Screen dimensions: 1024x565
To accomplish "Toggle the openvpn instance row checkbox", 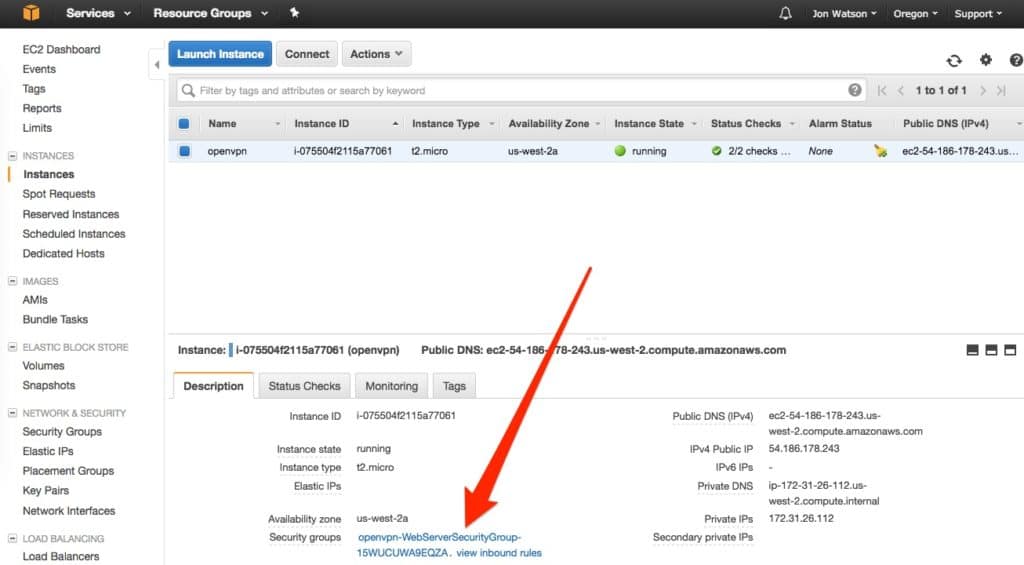I will tap(184, 151).
